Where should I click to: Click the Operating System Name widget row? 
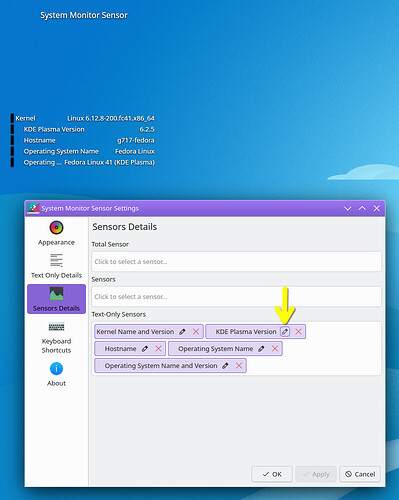(83, 151)
